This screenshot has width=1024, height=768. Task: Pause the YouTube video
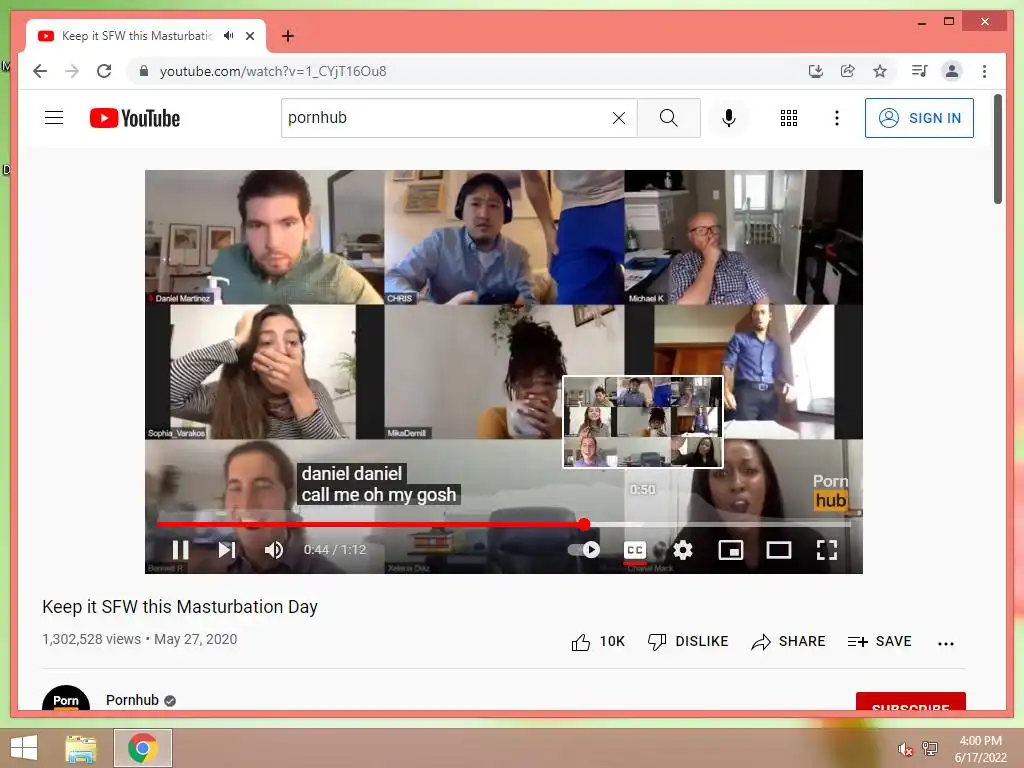point(180,550)
